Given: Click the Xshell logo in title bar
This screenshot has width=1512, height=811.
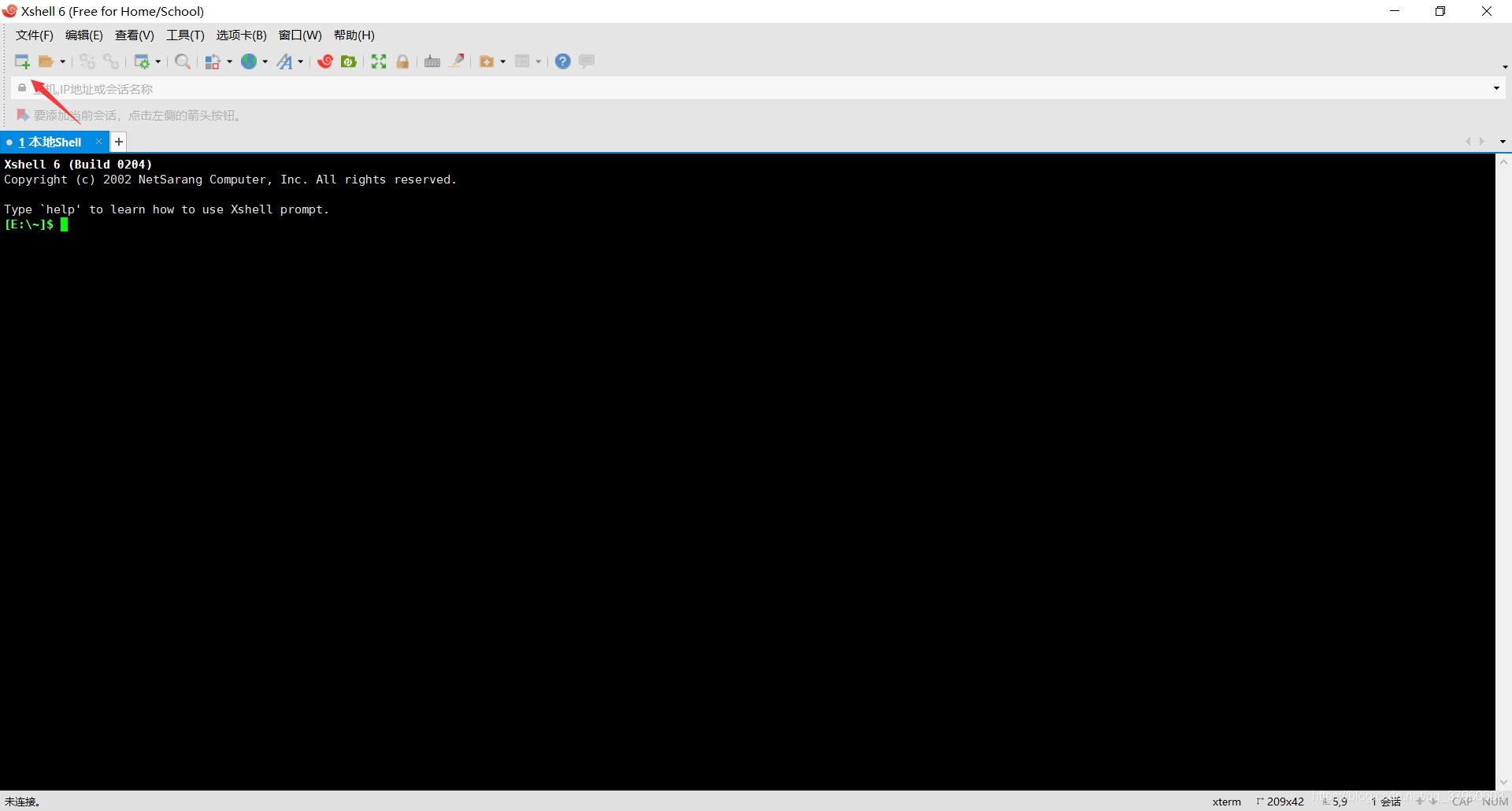Looking at the screenshot, I should pyautogui.click(x=9, y=11).
